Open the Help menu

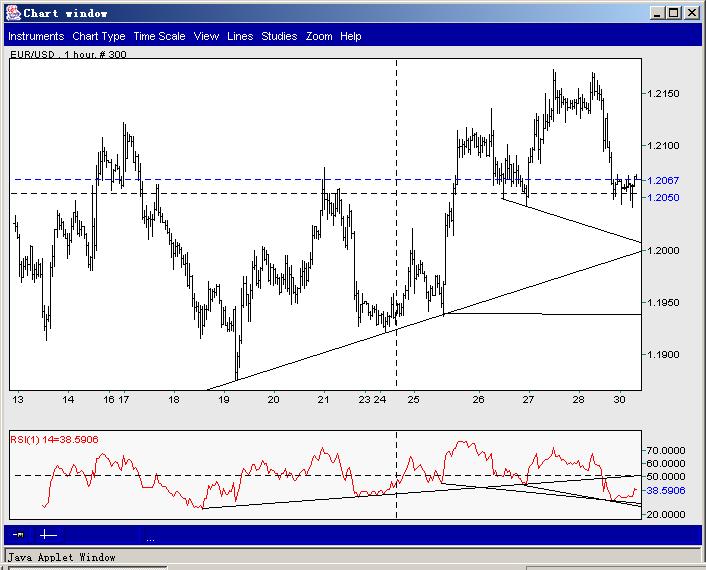(350, 36)
